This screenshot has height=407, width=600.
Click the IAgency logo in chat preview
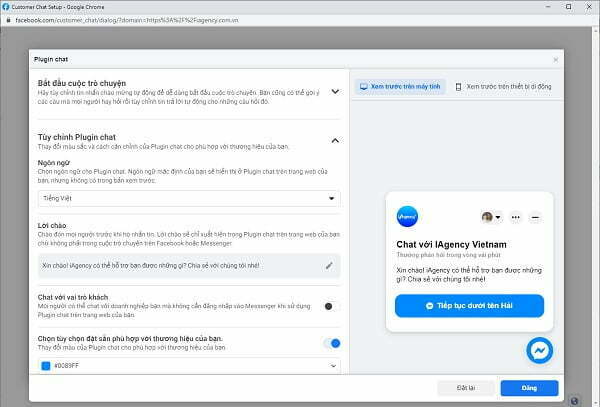point(407,217)
